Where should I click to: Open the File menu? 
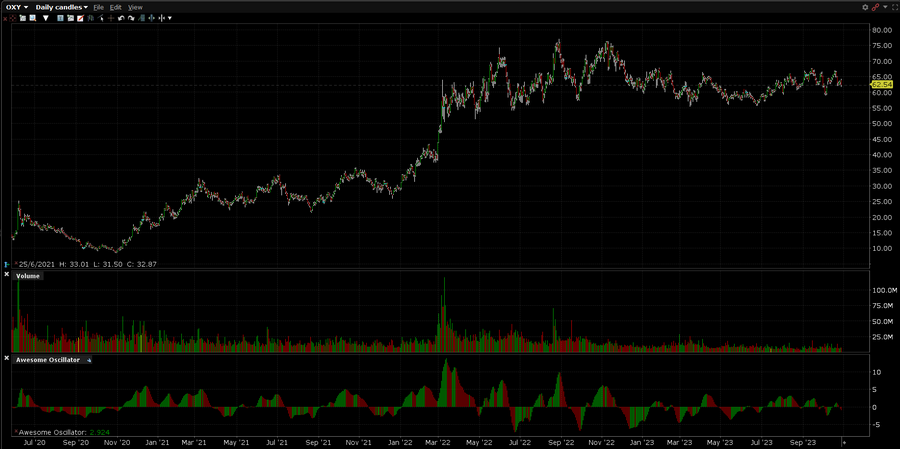tap(99, 7)
